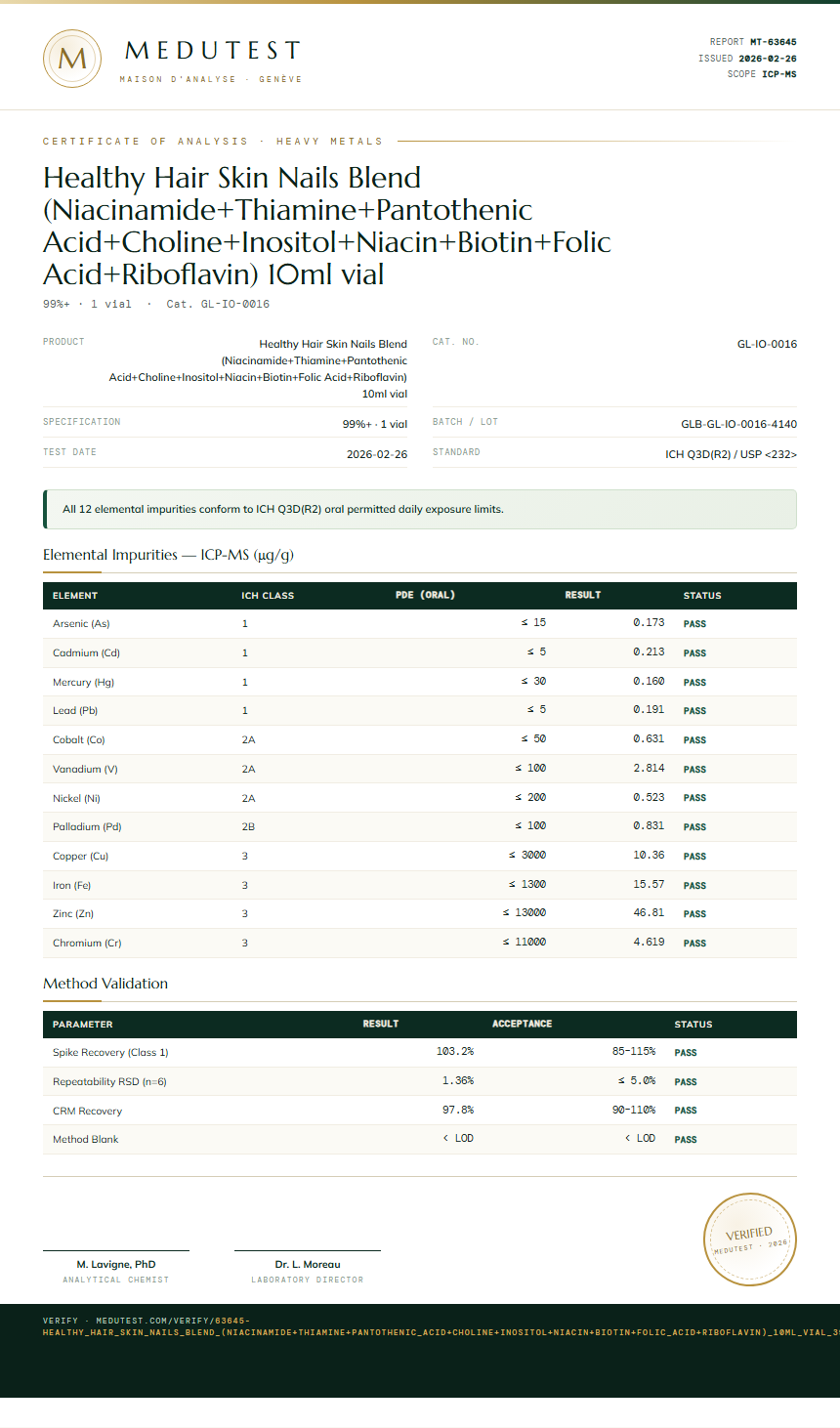This screenshot has width=840, height=1428.
Task: Select Arsenic result 0.173
Action: [649, 622]
